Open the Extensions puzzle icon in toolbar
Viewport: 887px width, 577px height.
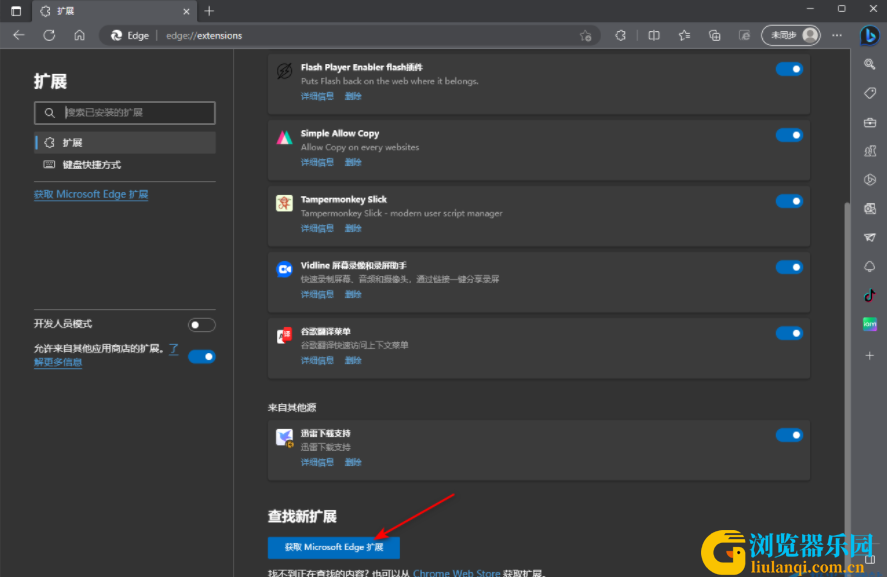point(621,35)
